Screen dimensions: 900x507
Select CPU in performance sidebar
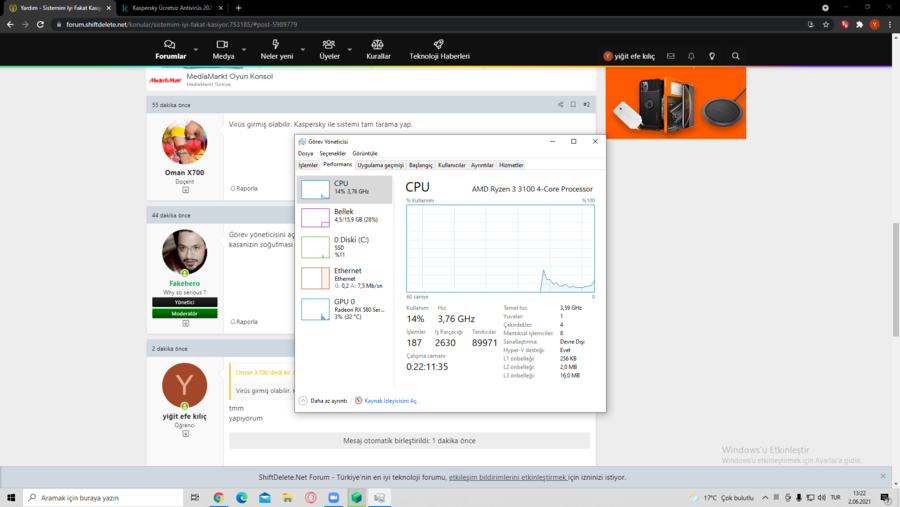pos(345,189)
